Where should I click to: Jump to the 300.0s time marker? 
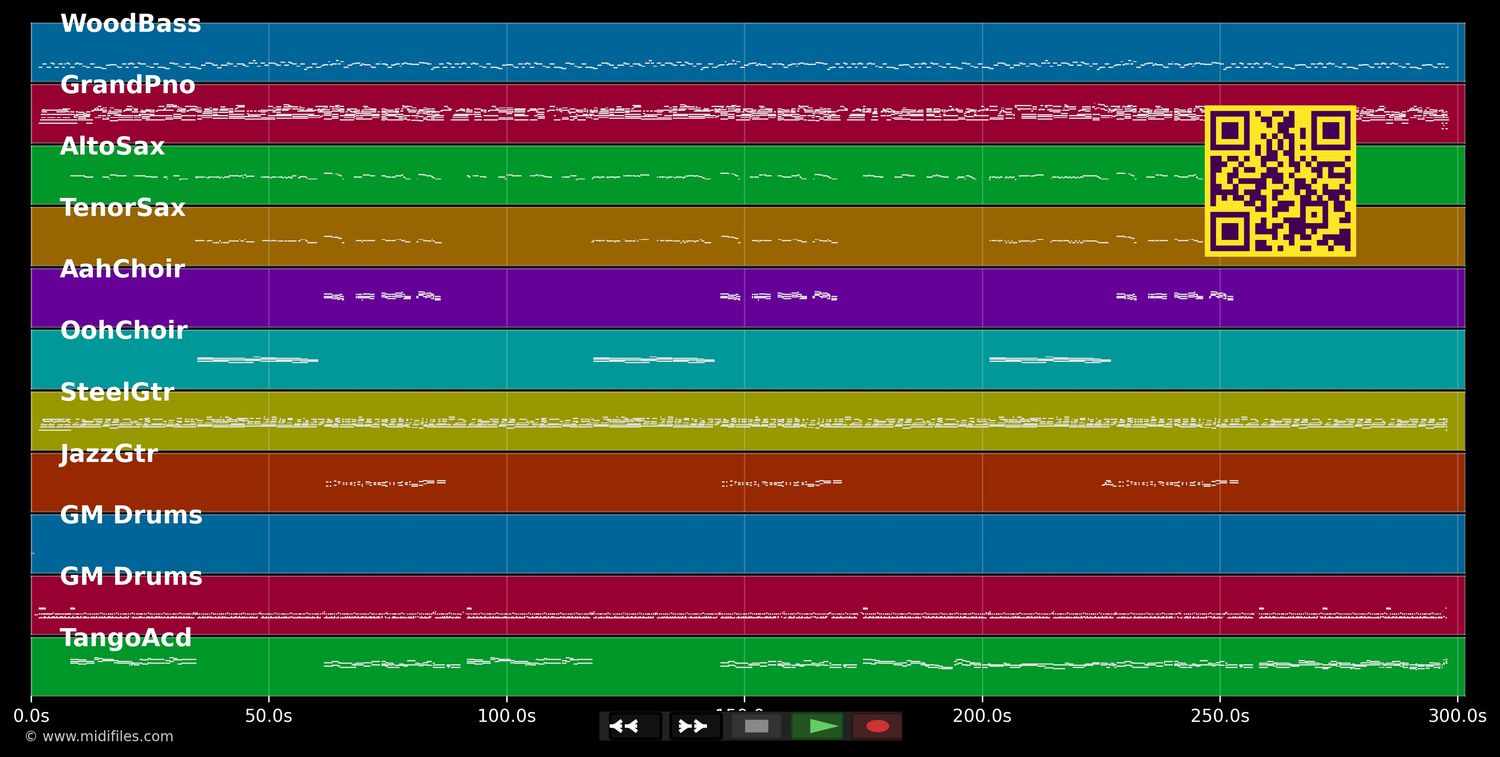coord(1457,716)
